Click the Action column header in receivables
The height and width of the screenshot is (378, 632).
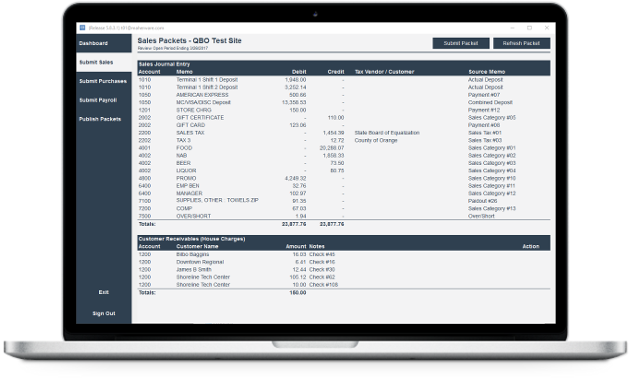tap(531, 246)
